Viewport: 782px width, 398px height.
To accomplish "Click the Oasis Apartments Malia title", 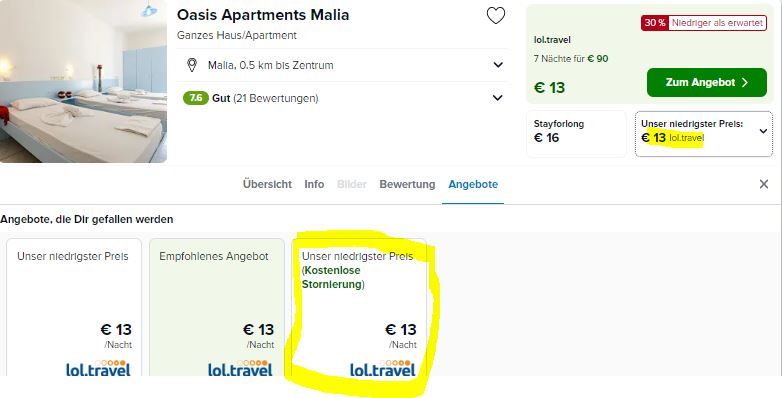I will click(x=263, y=15).
